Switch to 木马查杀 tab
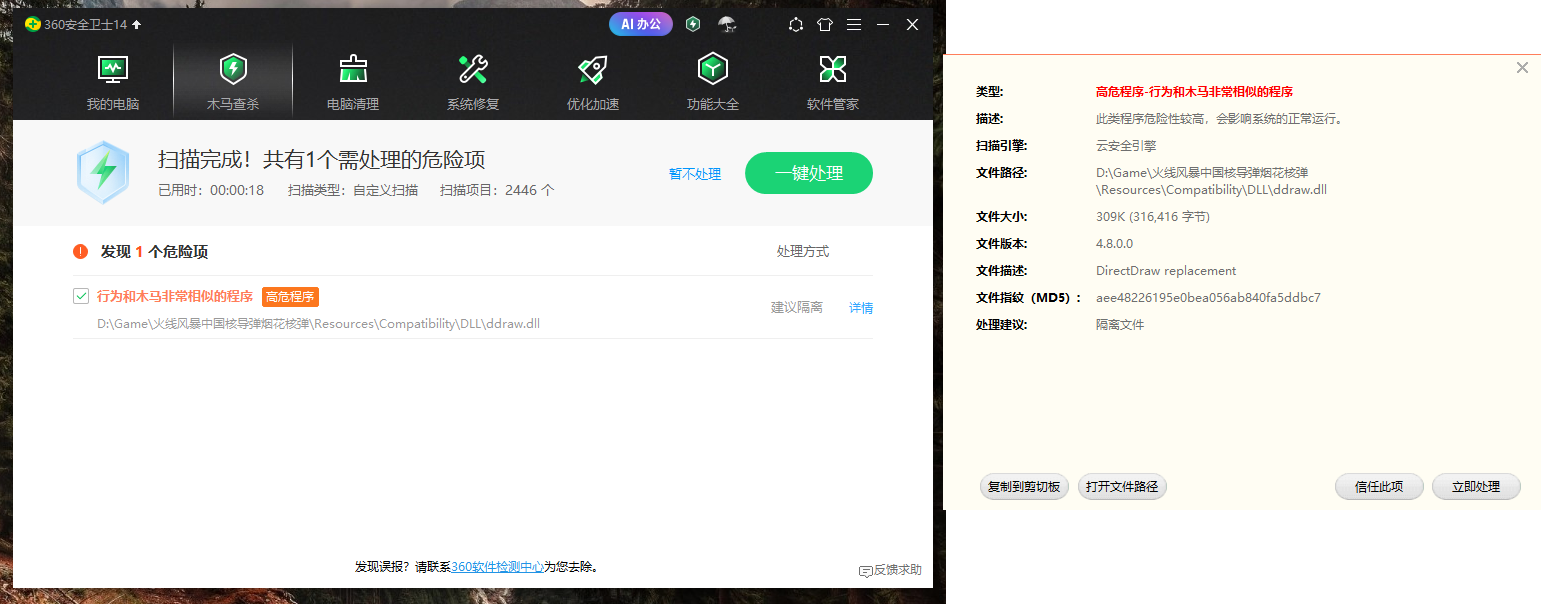 pos(233,82)
